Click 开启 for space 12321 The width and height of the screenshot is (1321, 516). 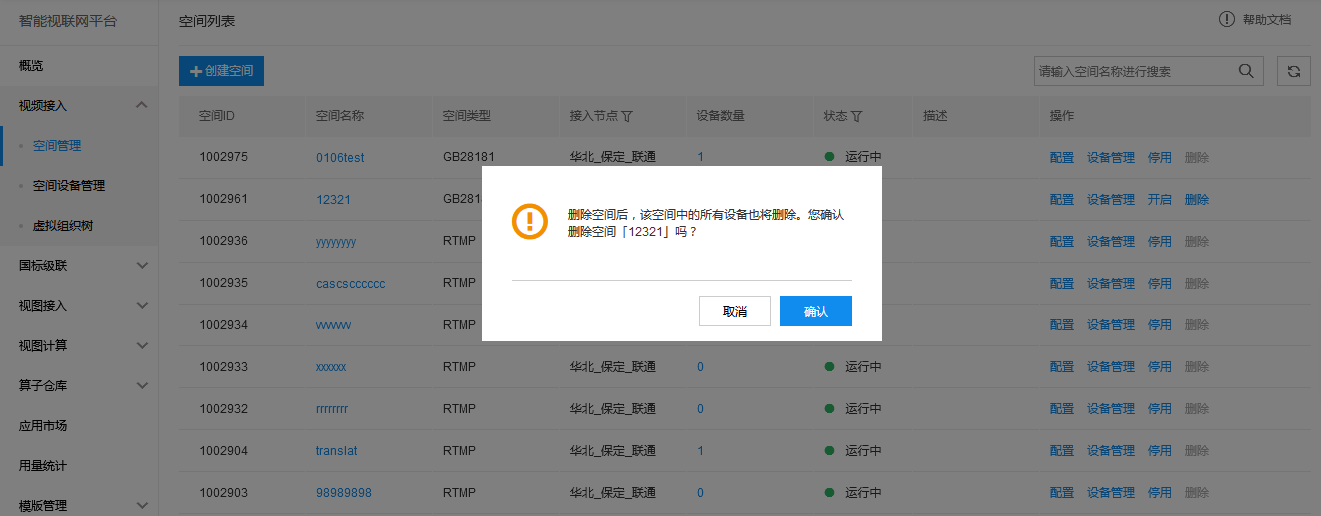[1160, 199]
